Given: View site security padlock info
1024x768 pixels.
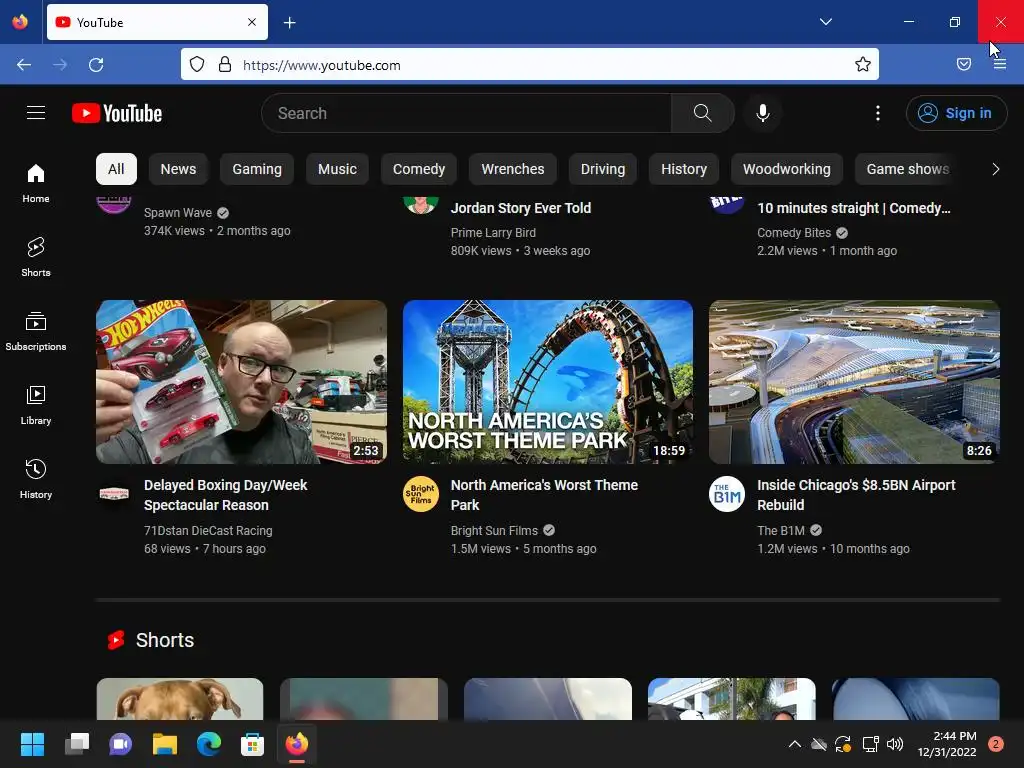Looking at the screenshot, I should pos(225,64).
